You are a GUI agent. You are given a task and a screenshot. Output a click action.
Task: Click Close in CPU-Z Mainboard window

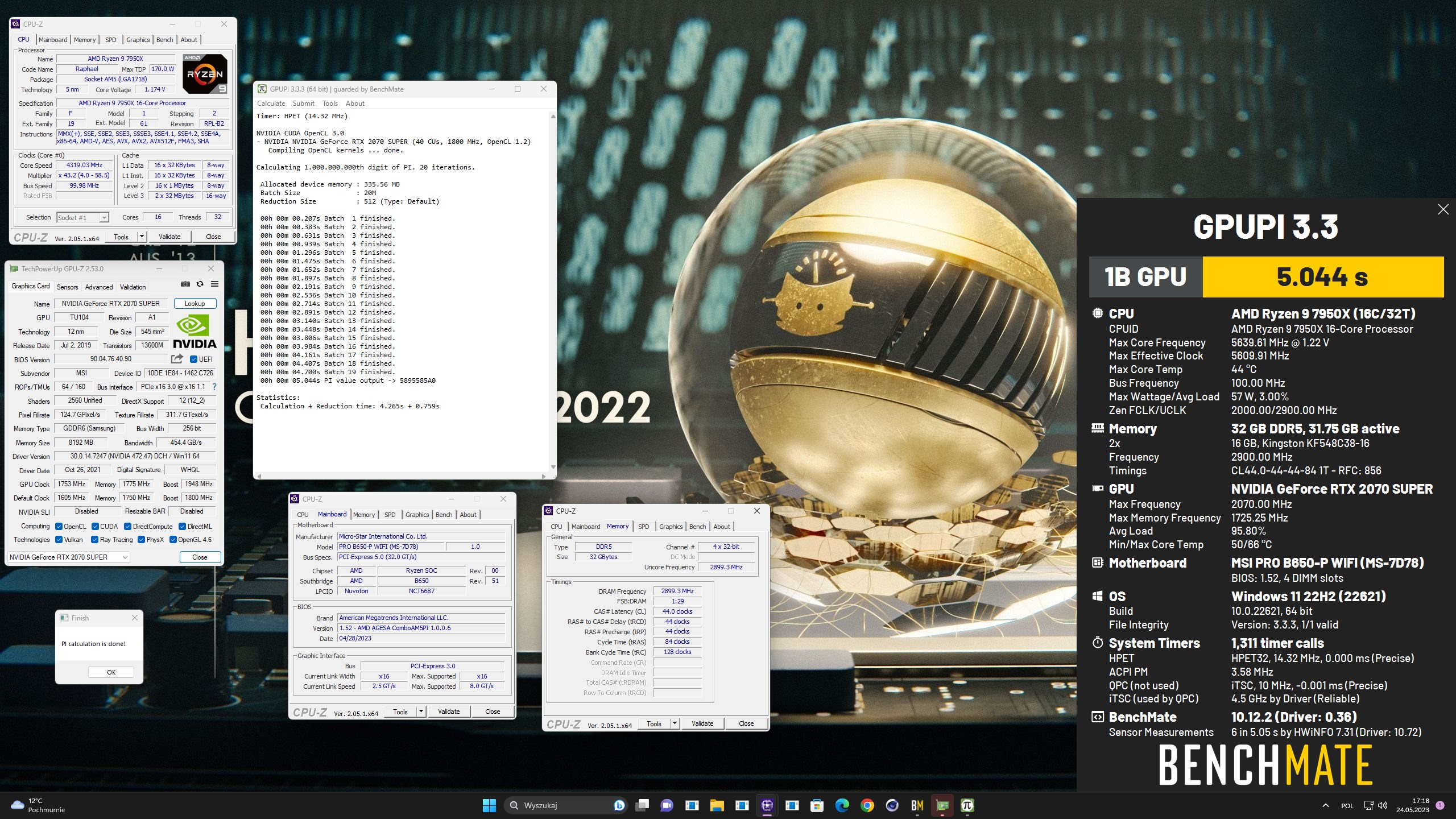(493, 712)
